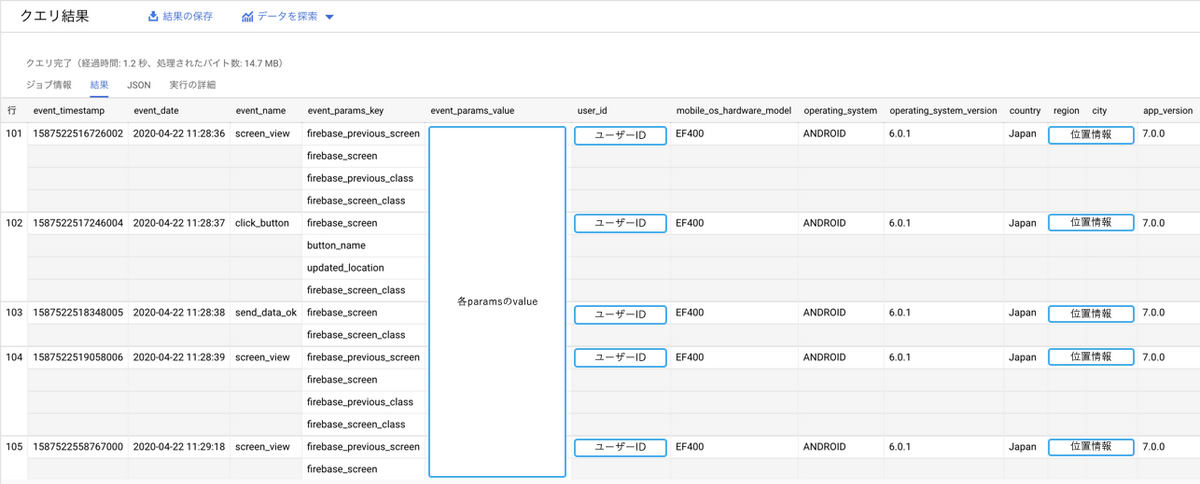Open the 実行の詳細 tab
Viewport: 1200px width, 484px height.
pyautogui.click(x=193, y=85)
